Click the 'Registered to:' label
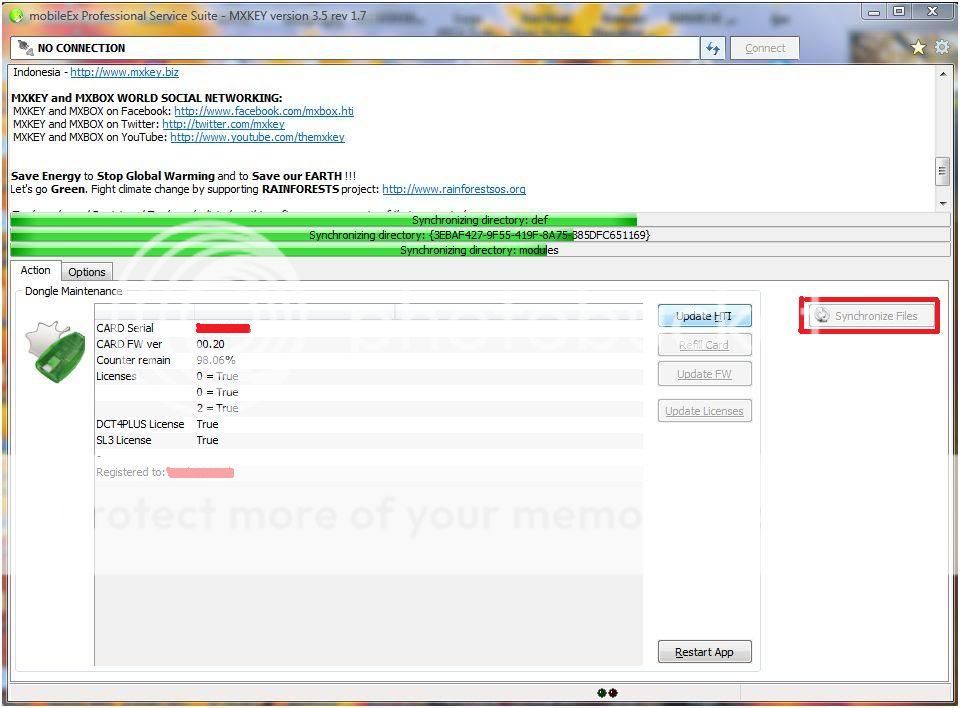This screenshot has width=960, height=708. point(130,472)
